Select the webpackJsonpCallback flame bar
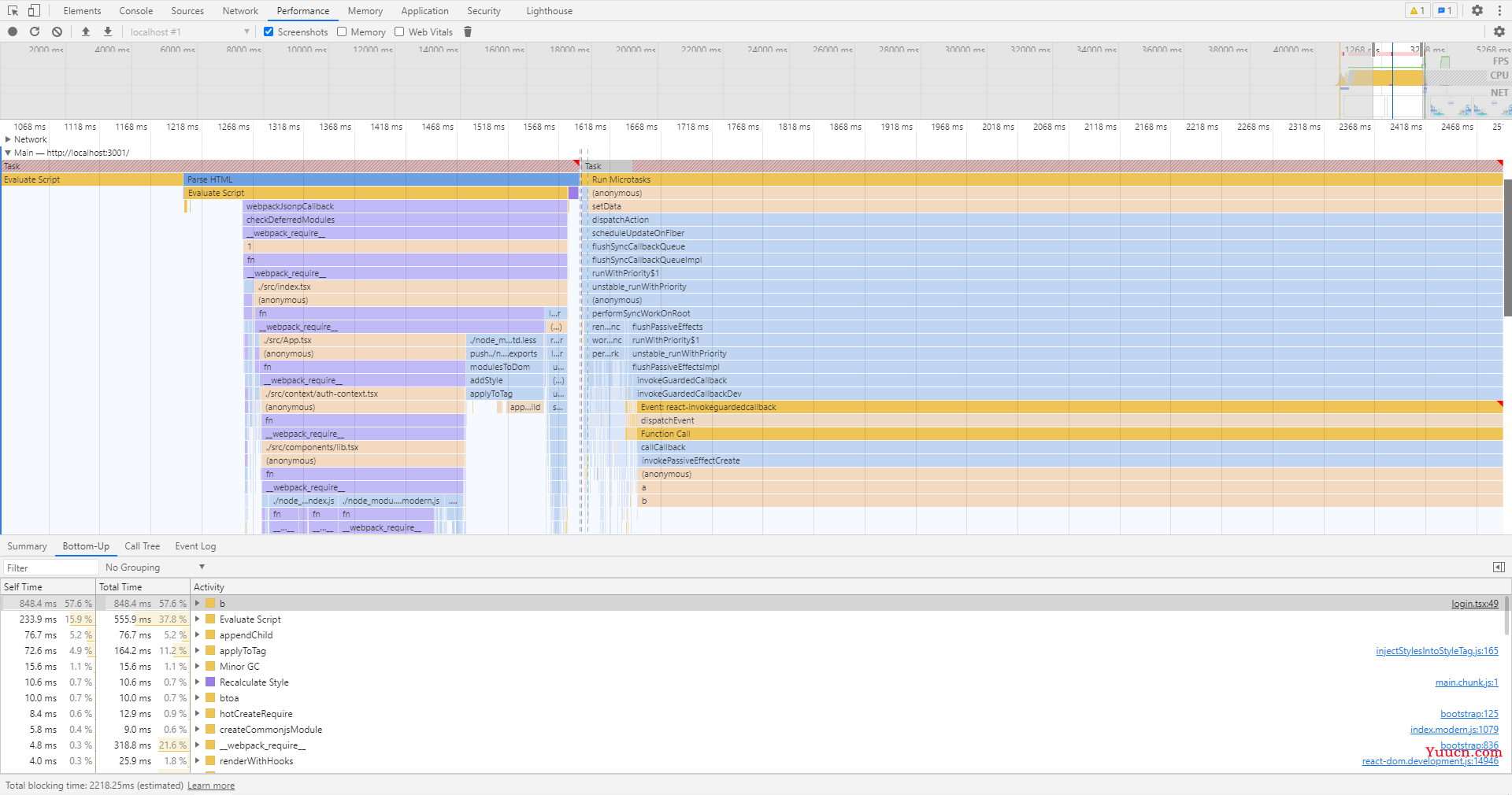The width and height of the screenshot is (1512, 795). [x=405, y=206]
